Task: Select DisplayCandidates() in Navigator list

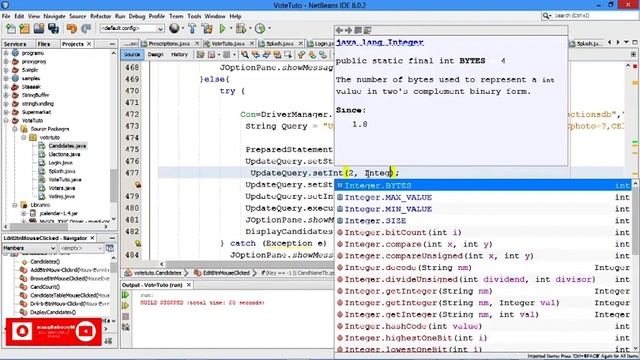Action: point(53,312)
